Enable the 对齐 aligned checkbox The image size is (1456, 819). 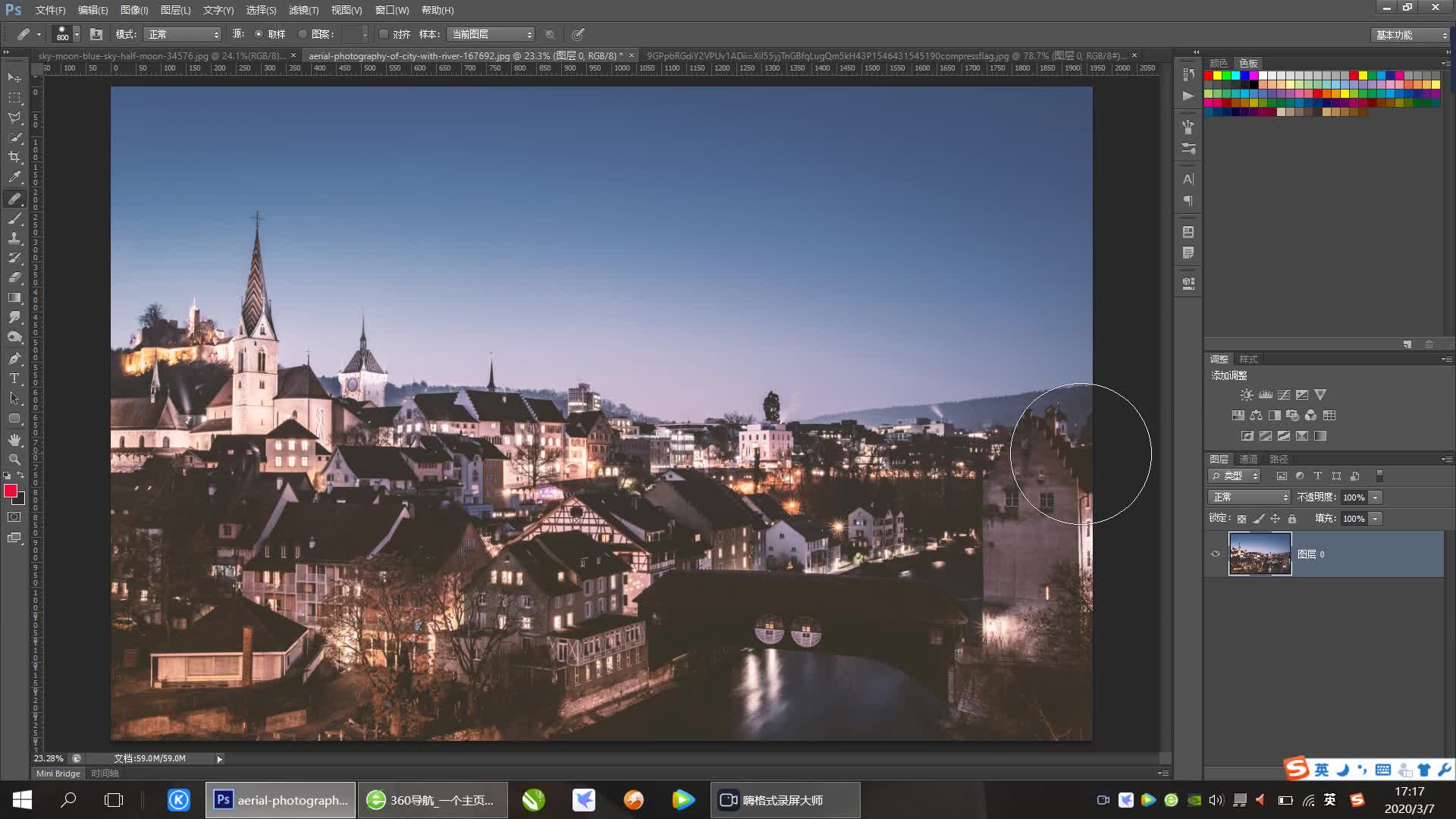coord(384,34)
